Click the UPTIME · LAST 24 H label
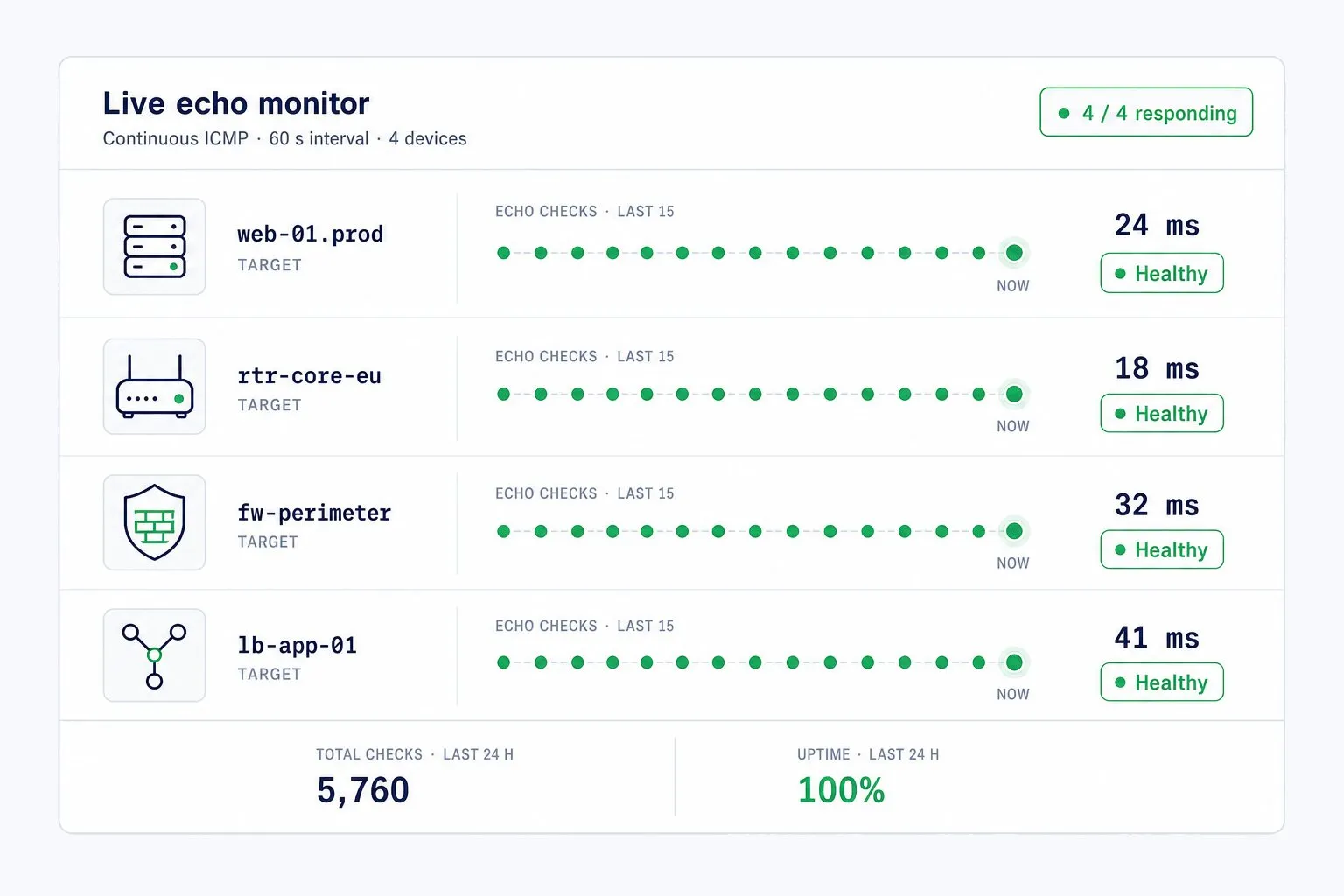1344x896 pixels. (868, 754)
